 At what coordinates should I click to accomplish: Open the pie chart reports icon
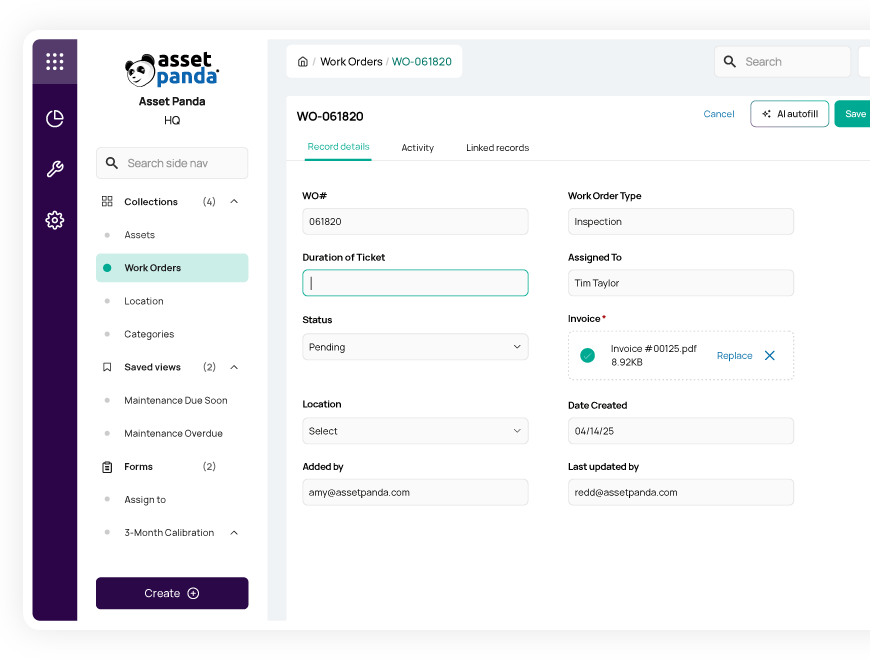pyautogui.click(x=55, y=119)
